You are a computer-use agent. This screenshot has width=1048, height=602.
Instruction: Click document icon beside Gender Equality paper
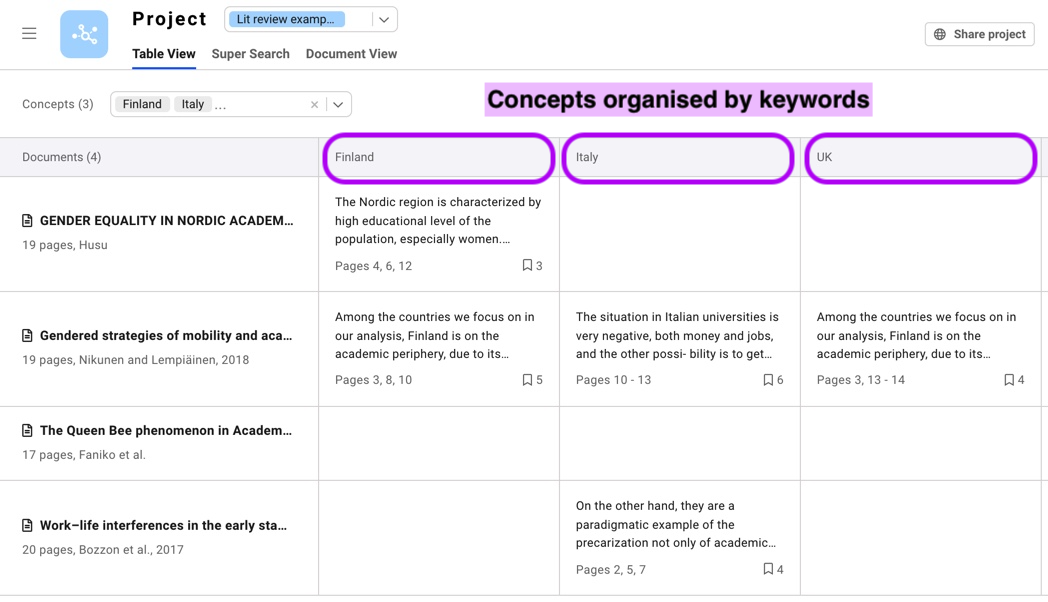[28, 221]
